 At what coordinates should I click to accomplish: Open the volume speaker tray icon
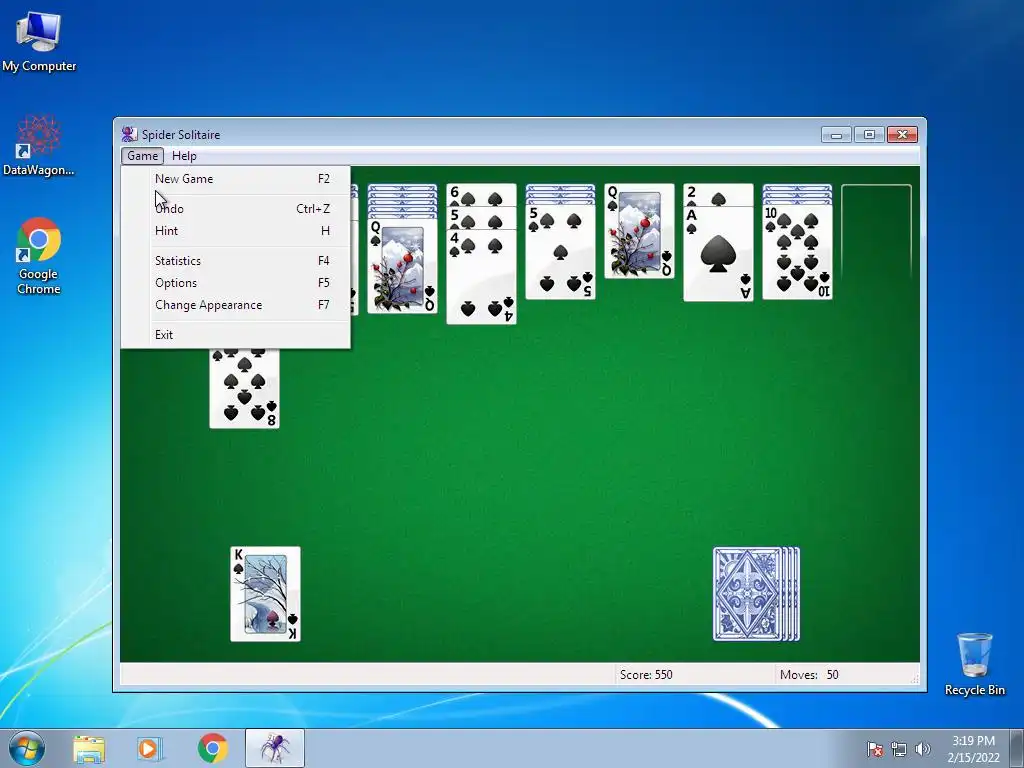[x=922, y=749]
